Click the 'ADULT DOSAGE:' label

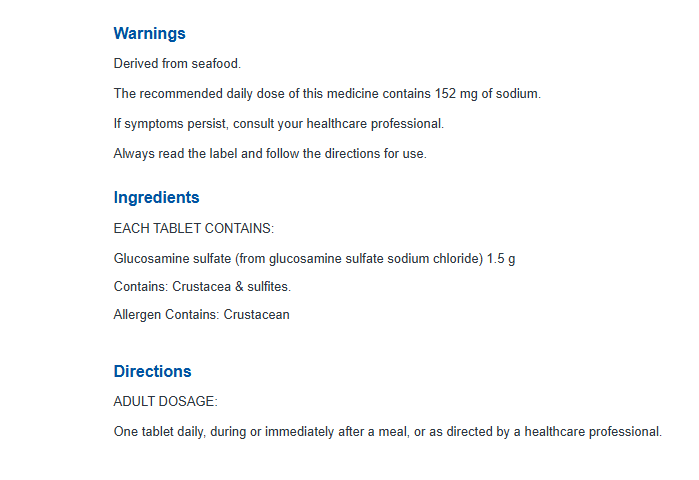coord(165,402)
